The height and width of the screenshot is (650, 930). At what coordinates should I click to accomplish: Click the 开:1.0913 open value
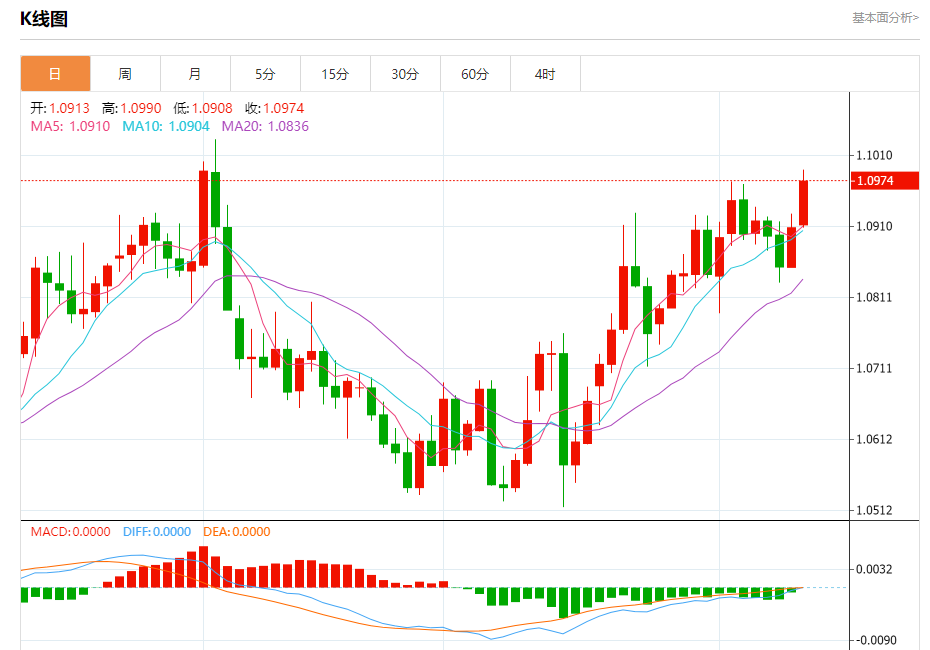60,108
